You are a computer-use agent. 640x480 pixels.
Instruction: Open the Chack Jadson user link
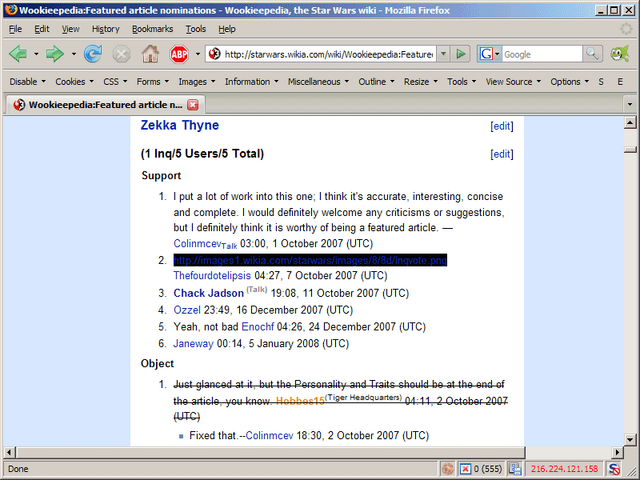(x=209, y=293)
